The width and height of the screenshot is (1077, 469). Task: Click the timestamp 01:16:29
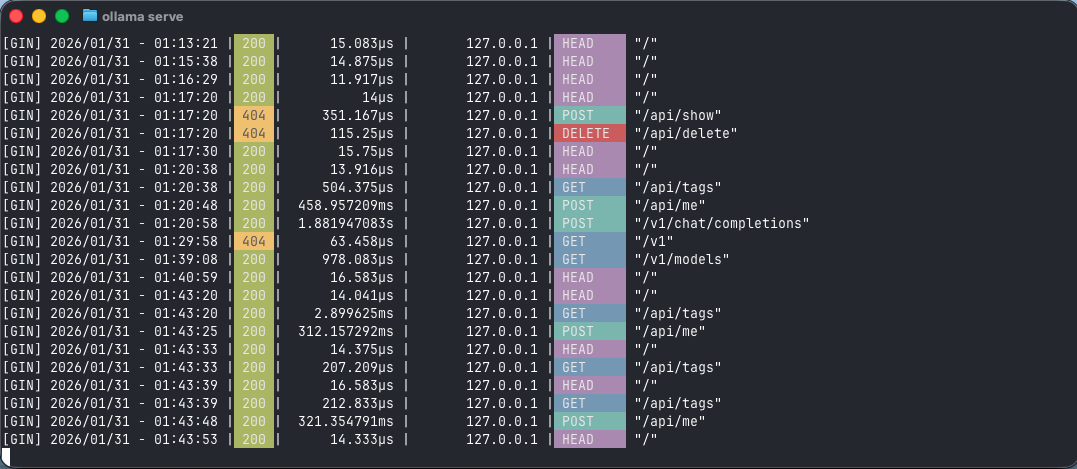click(x=186, y=79)
